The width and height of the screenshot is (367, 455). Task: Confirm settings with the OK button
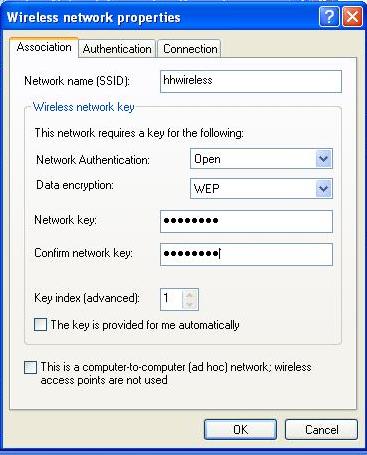[x=240, y=429]
